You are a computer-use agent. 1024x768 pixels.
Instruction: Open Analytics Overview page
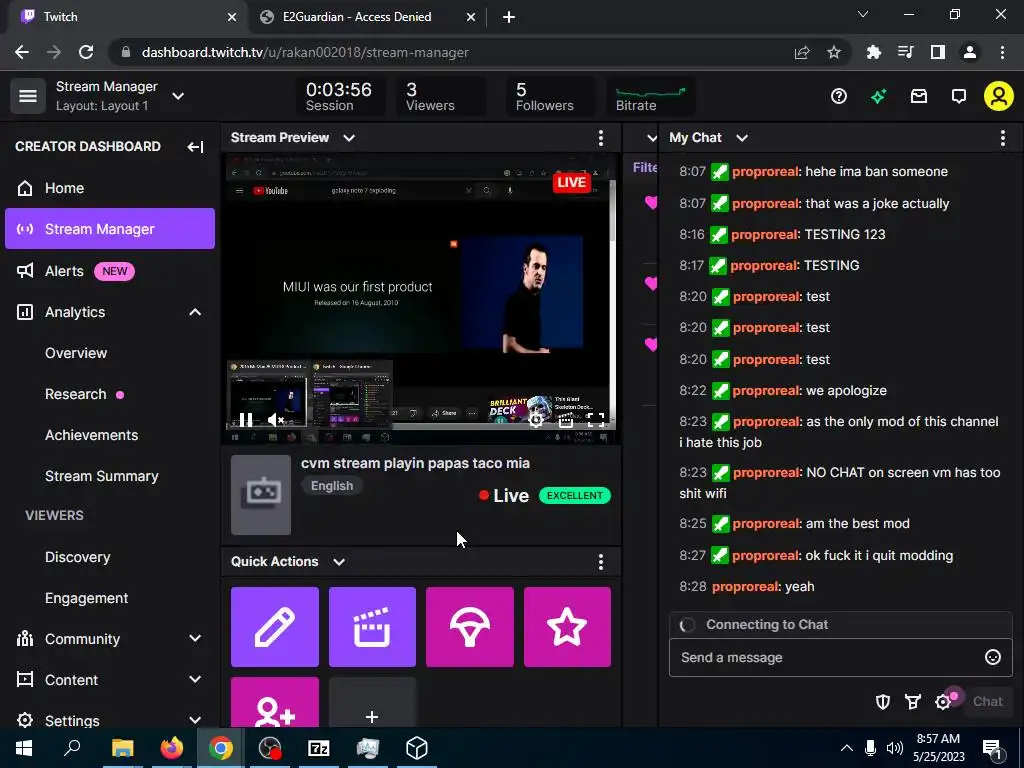pyautogui.click(x=76, y=353)
